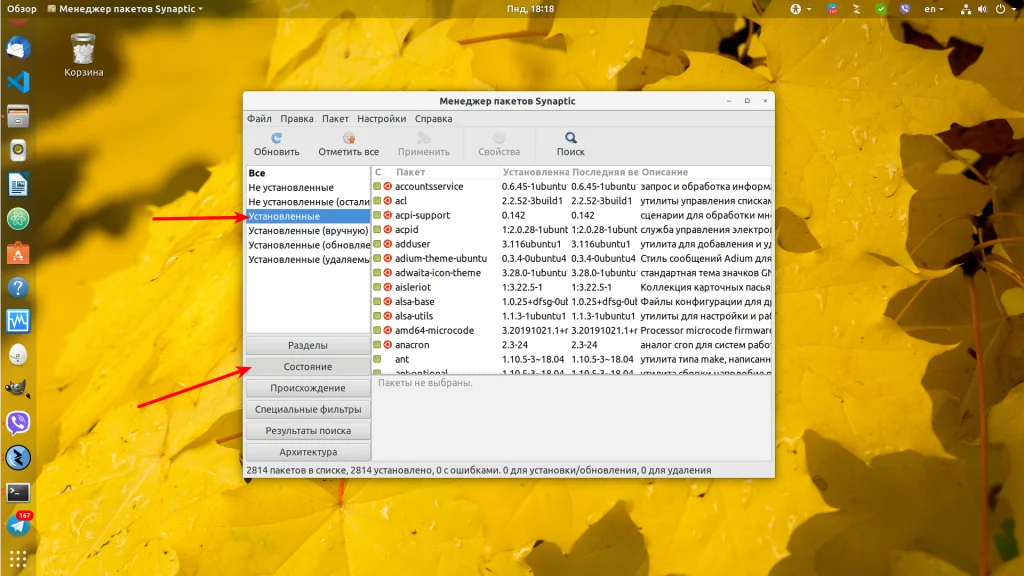
Task: Click the Поиск magnifier icon
Action: point(570,138)
